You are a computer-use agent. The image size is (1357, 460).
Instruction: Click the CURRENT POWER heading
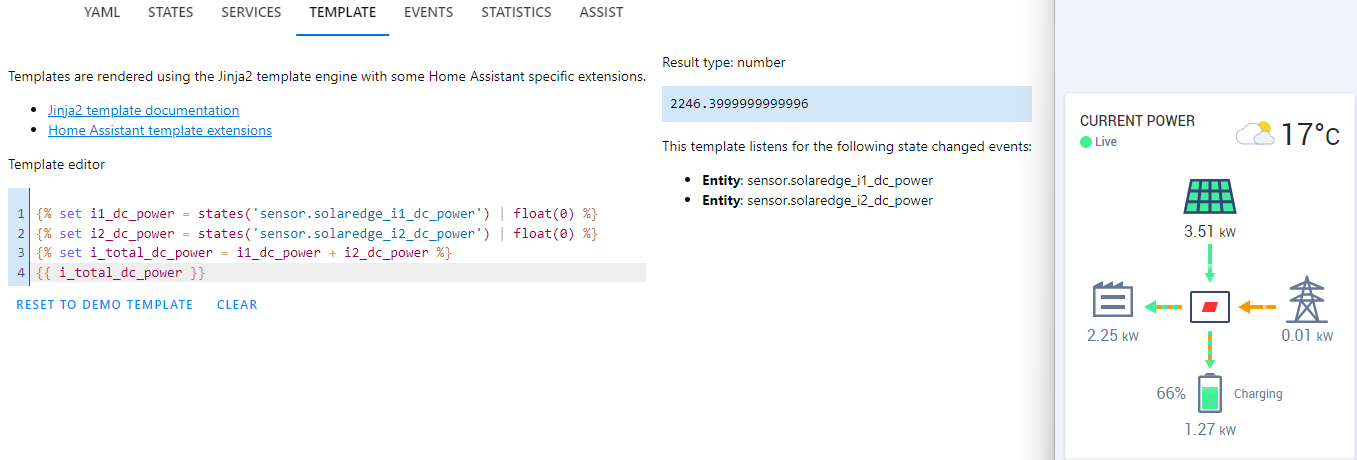pyautogui.click(x=1137, y=121)
